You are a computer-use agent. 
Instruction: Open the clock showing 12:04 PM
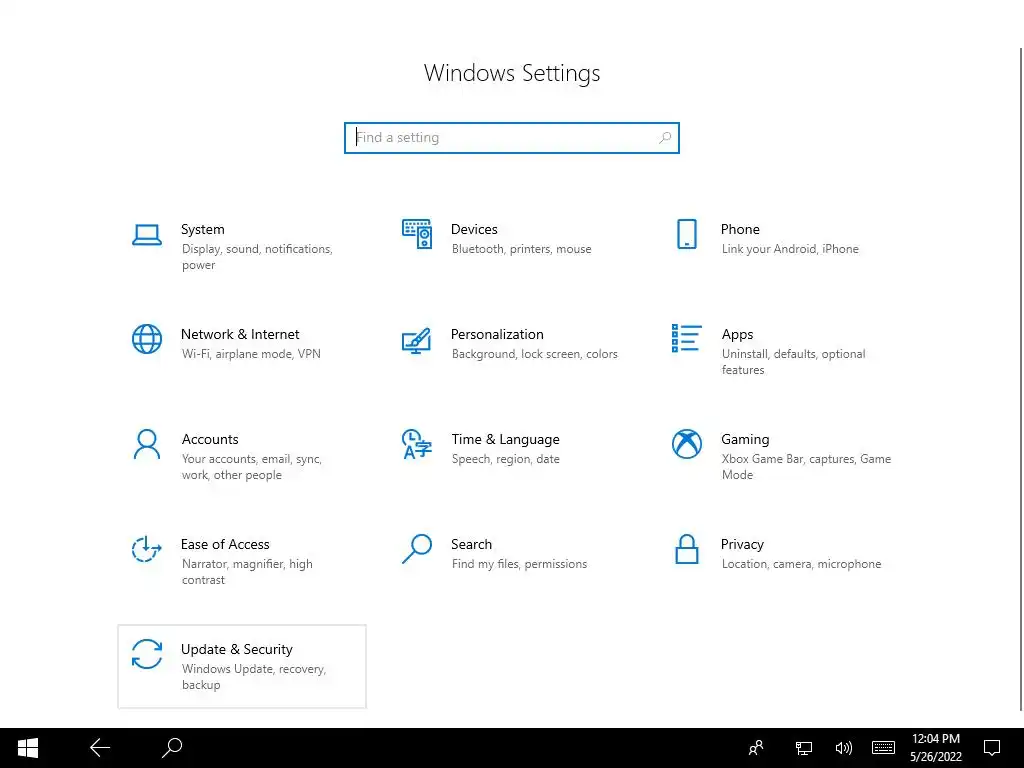pyautogui.click(x=936, y=739)
